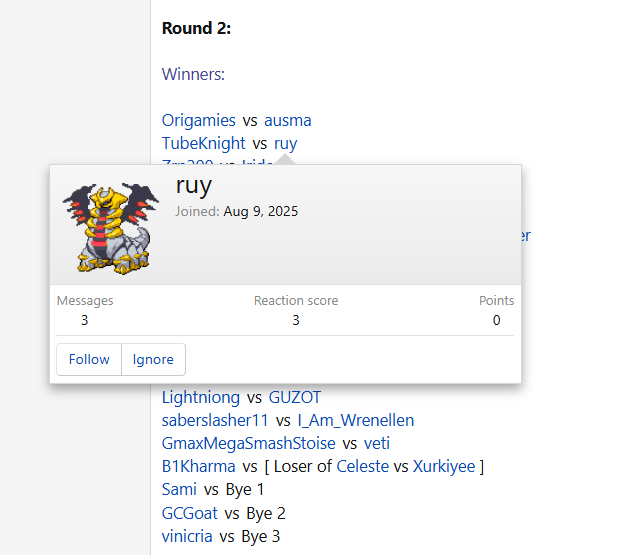Click the Xurkiyee user link
Image resolution: width=636 pixels, height=555 pixels.
(x=444, y=466)
